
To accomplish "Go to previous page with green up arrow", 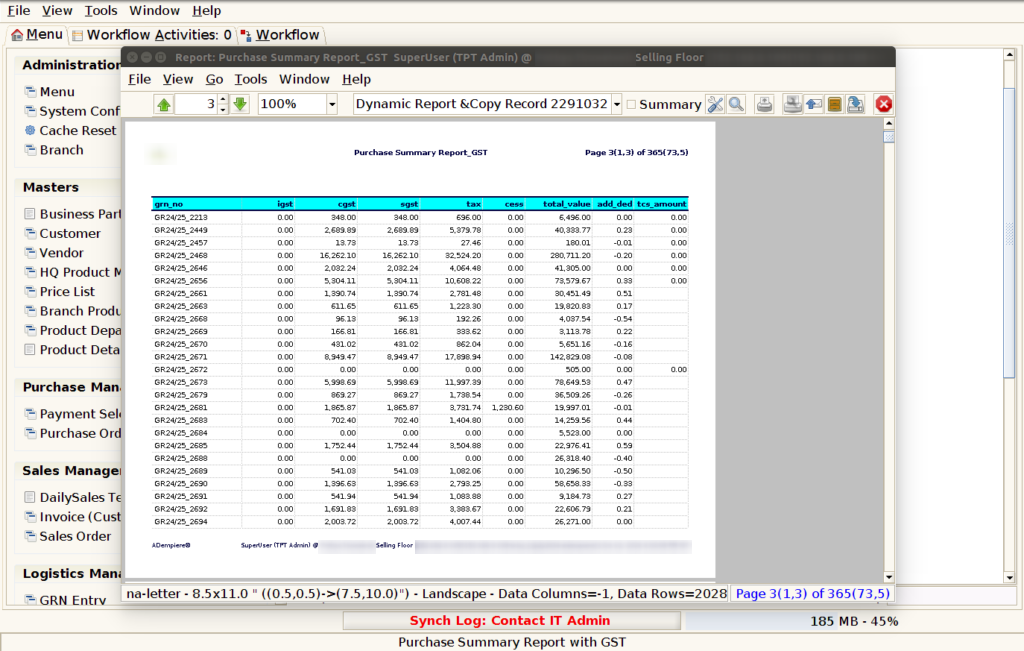I will [x=164, y=104].
